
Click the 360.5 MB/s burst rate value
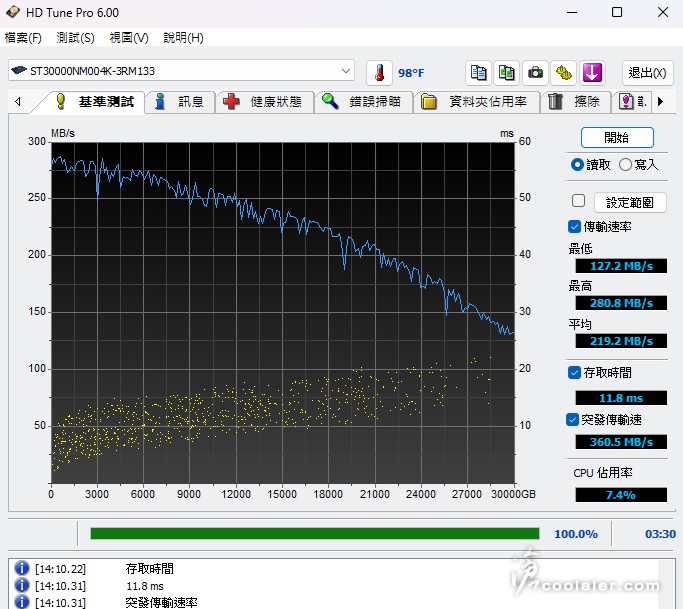tap(621, 442)
